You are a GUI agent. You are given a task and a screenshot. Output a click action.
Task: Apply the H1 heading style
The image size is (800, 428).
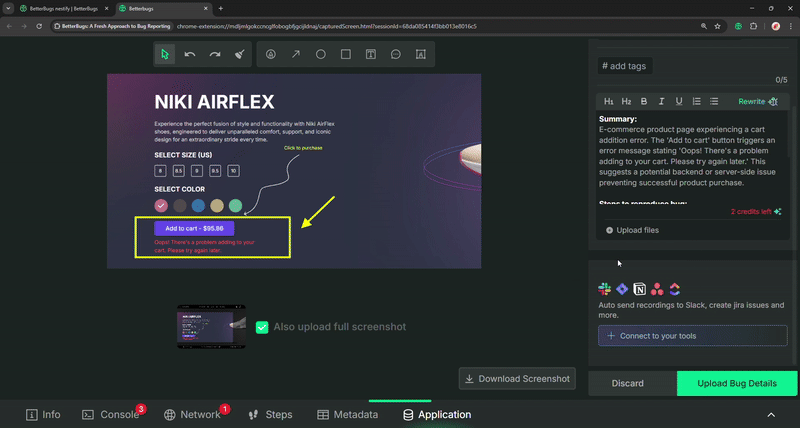pyautogui.click(x=609, y=101)
